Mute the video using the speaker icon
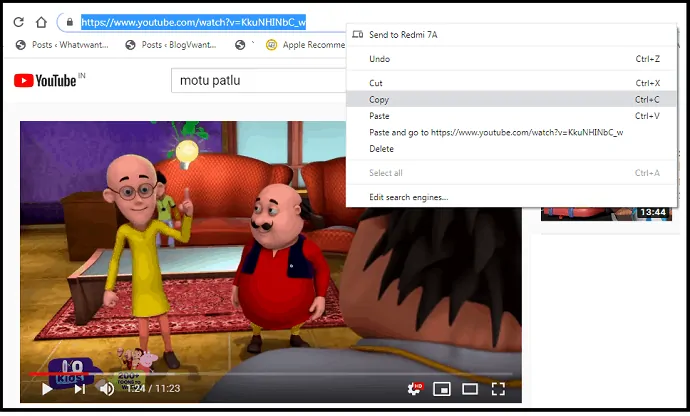The height and width of the screenshot is (416, 690). coord(106,389)
